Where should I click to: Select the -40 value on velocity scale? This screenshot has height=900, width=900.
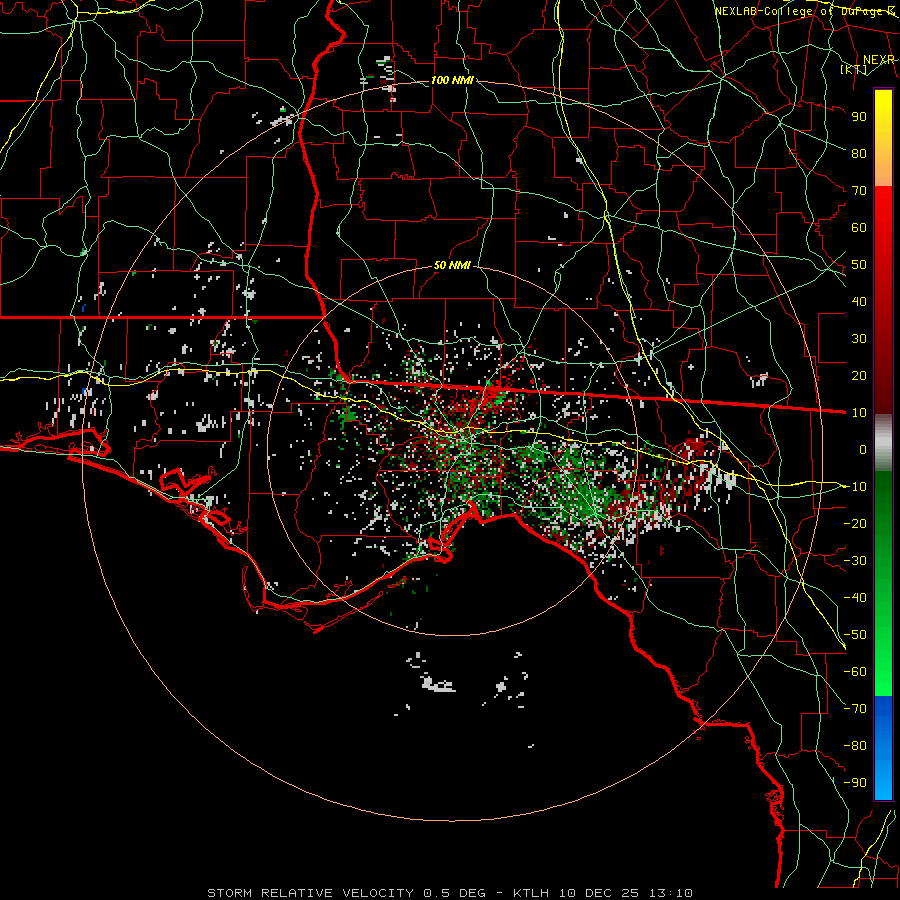[x=855, y=598]
